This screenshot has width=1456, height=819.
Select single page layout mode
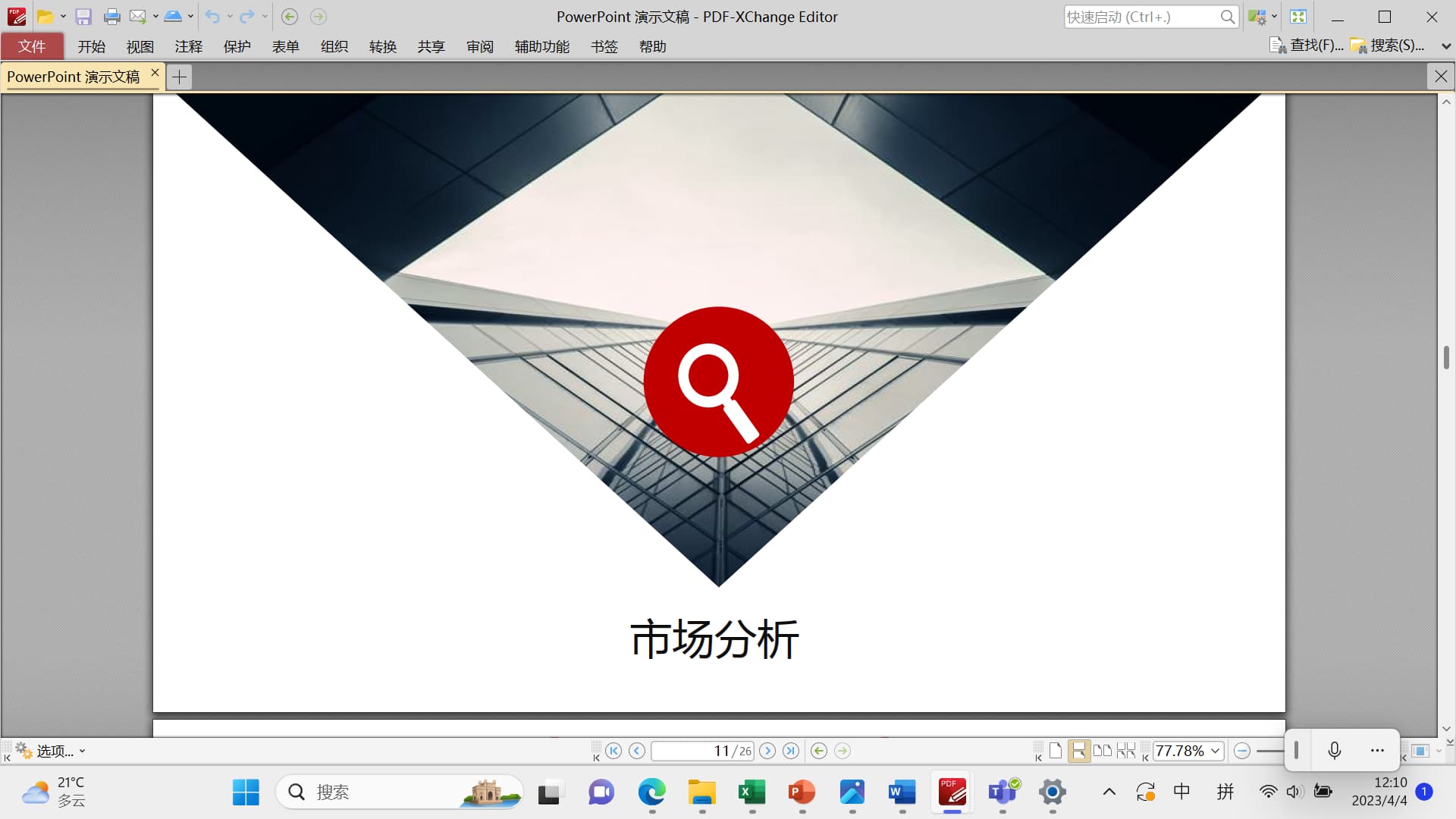click(1055, 751)
